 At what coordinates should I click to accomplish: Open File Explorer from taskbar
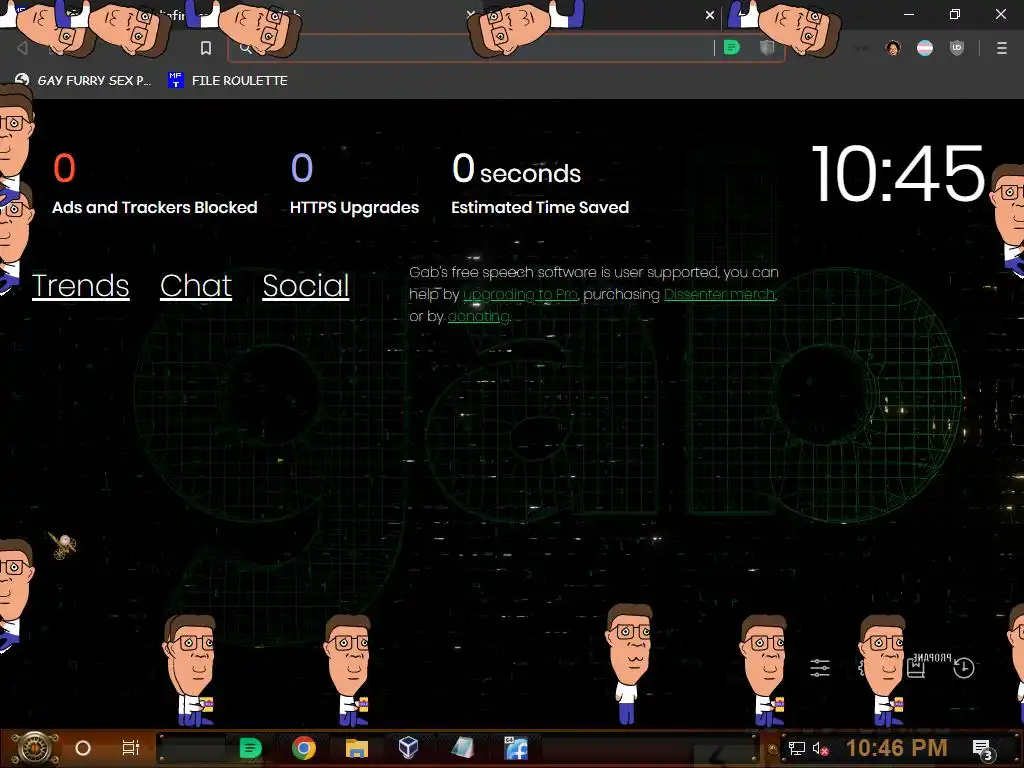pyautogui.click(x=357, y=748)
